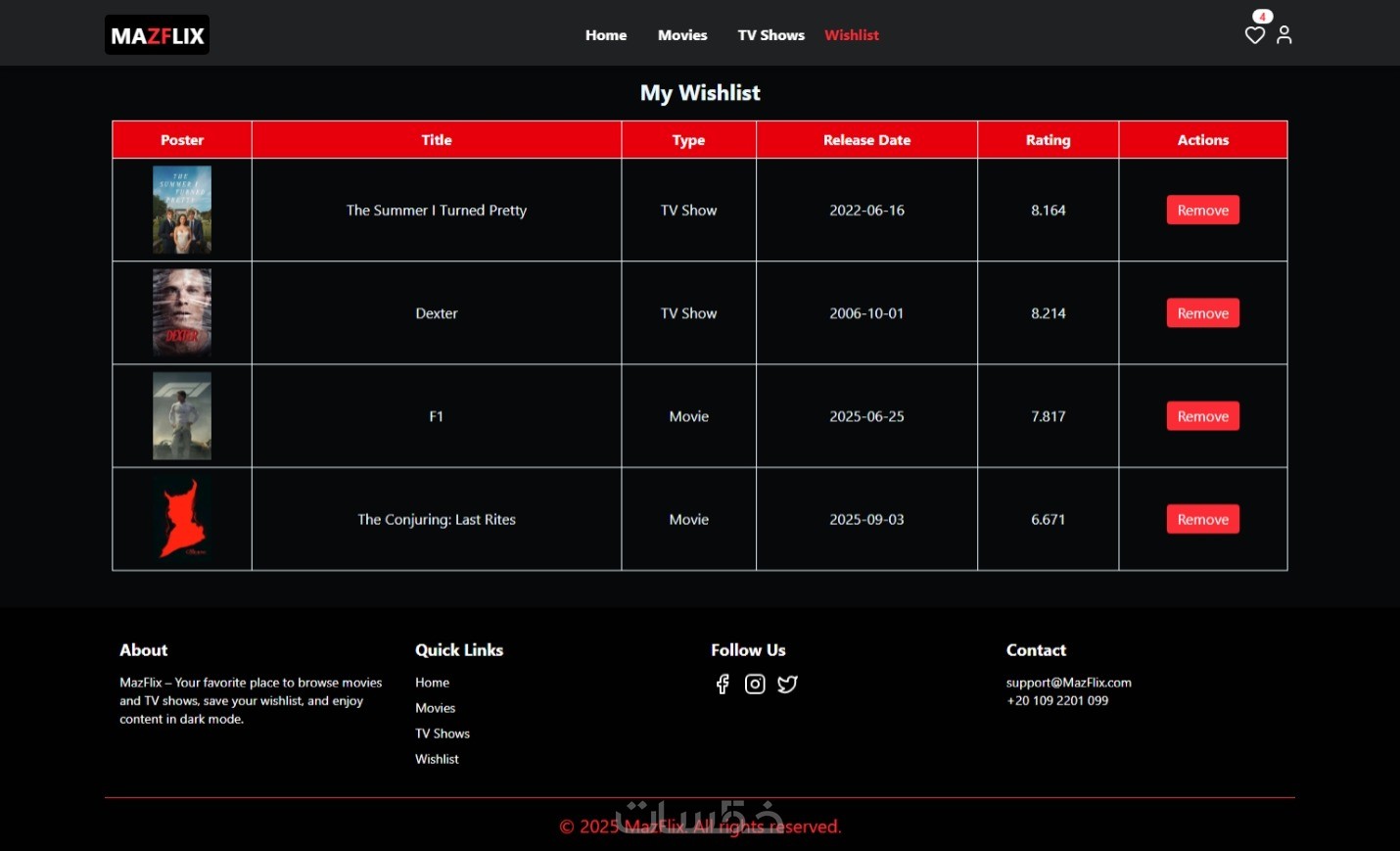Click the release date 2022-06-16
The image size is (1400, 851).
click(x=866, y=211)
